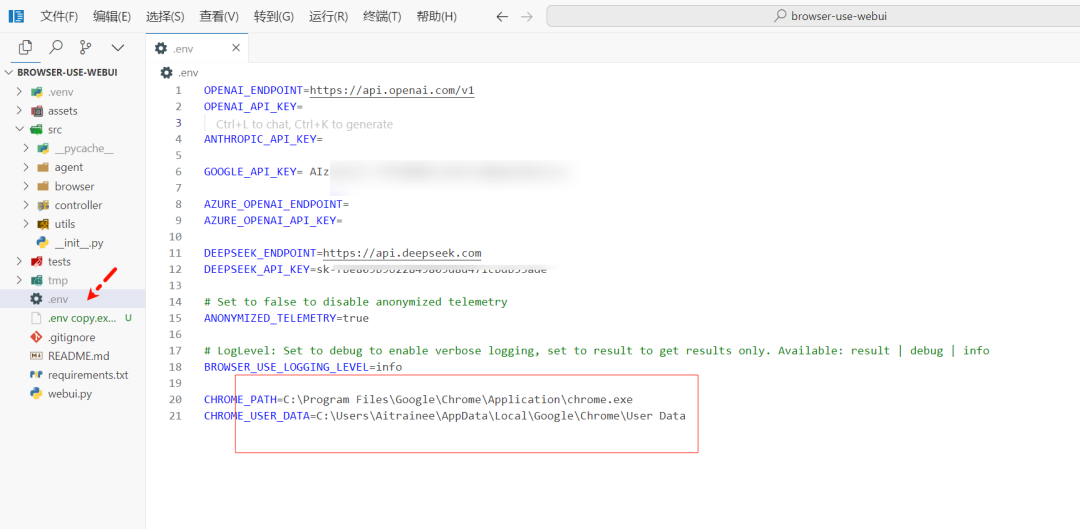
Task: Expand the utils folder chevron
Action: coord(26,224)
